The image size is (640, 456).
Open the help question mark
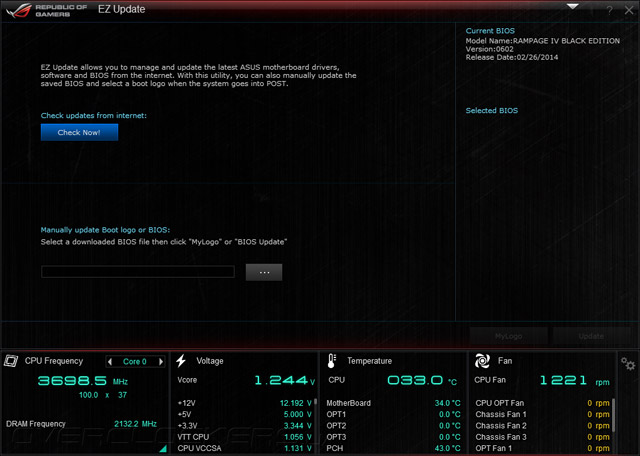click(609, 11)
